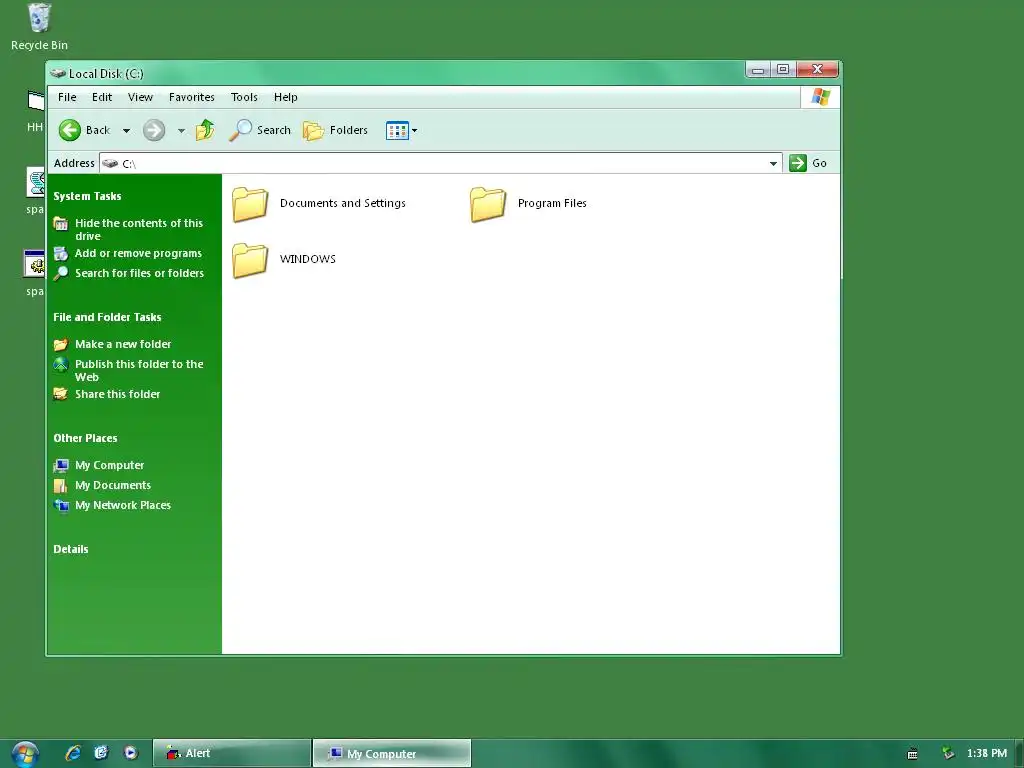Select the Program Files folder icon

click(x=488, y=204)
